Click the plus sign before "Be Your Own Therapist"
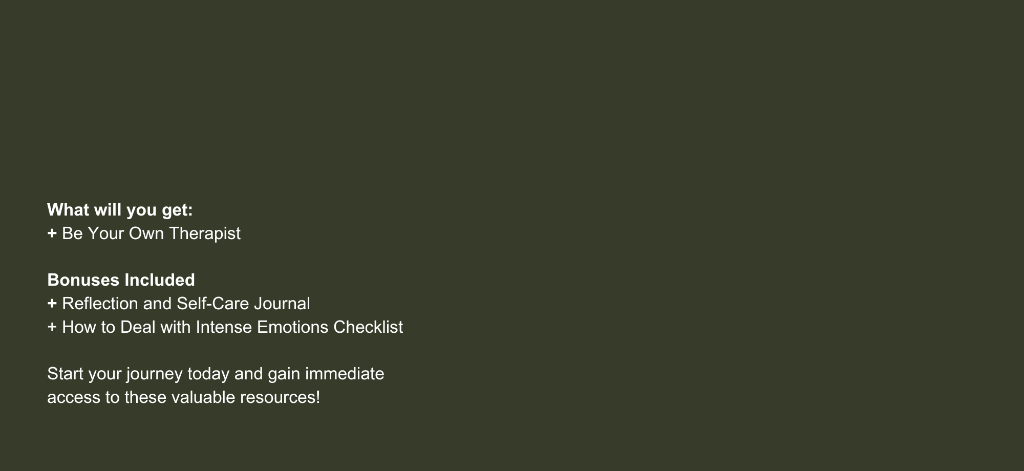Viewport: 1024px width, 471px height. pyautogui.click(x=52, y=233)
